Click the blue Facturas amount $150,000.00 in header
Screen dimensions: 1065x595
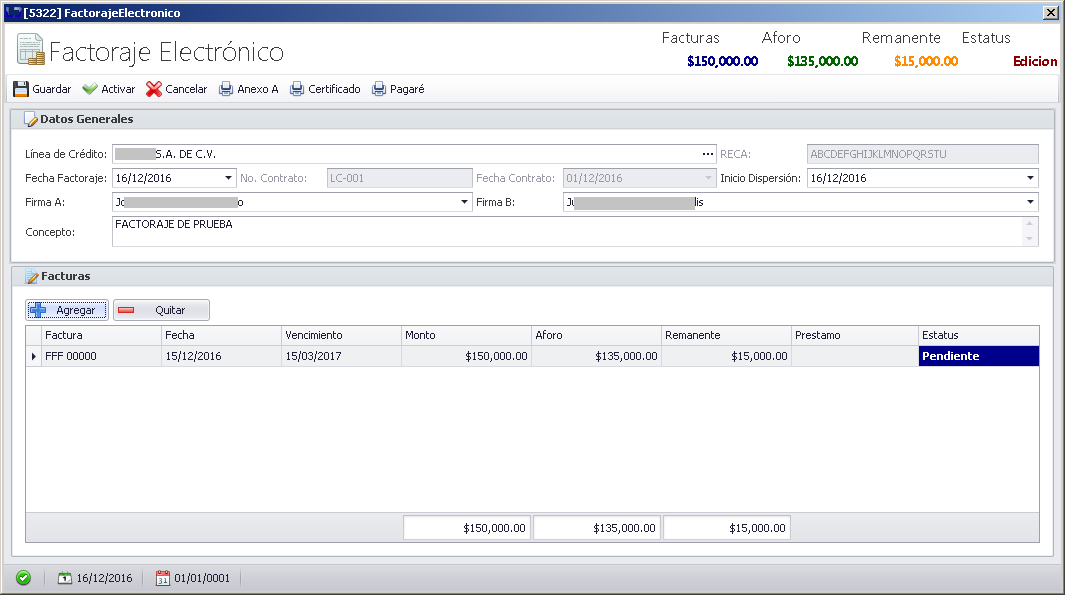pos(723,61)
